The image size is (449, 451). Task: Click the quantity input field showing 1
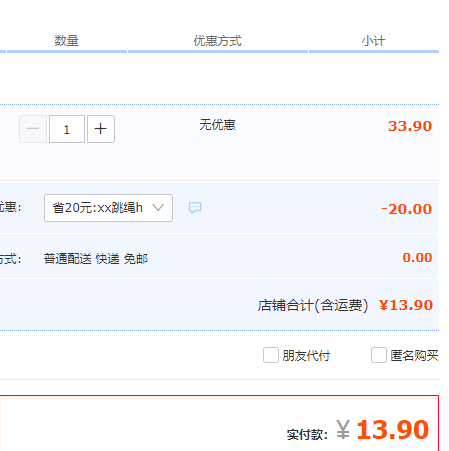pos(67,129)
